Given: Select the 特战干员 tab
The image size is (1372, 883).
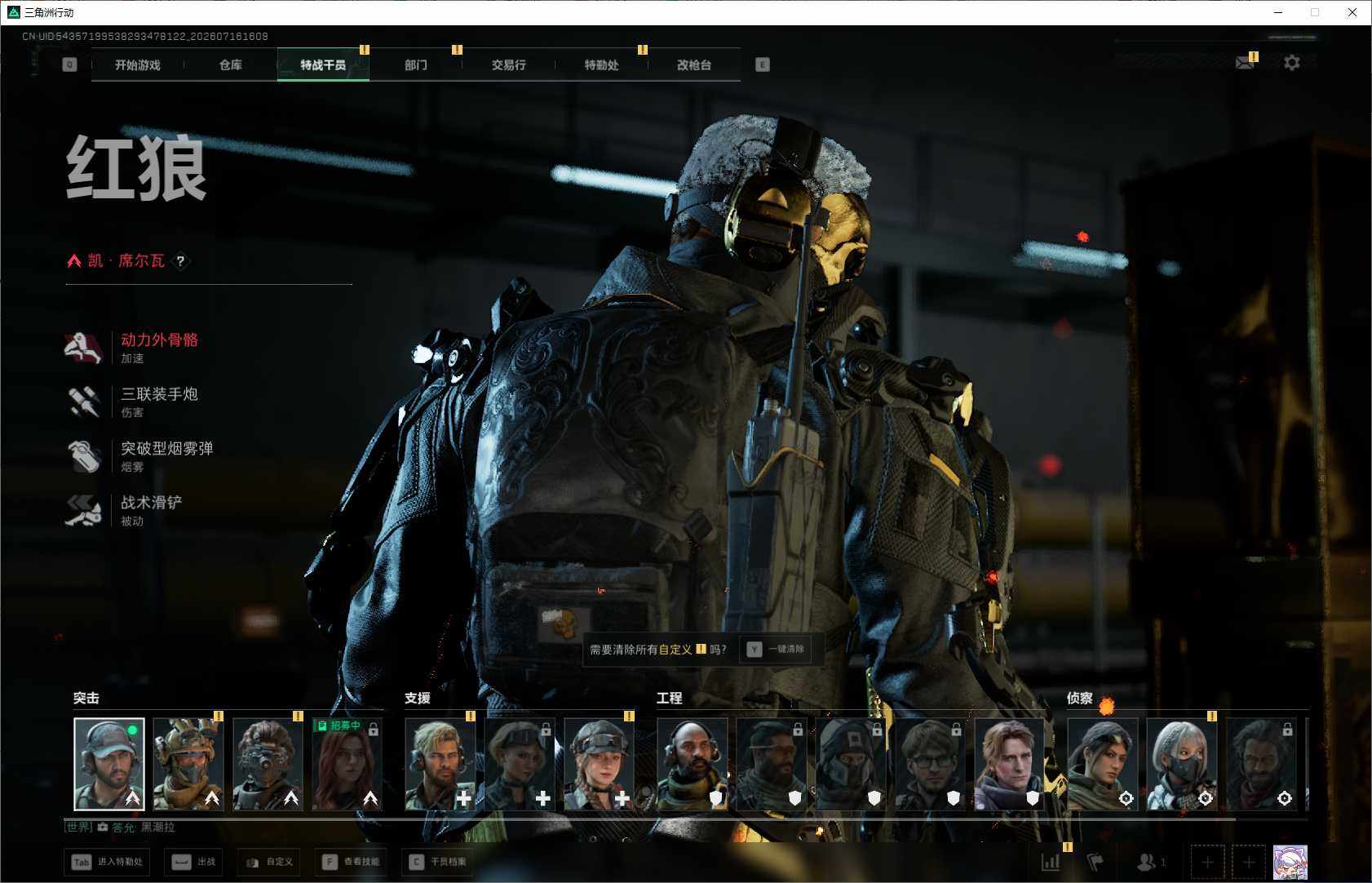Looking at the screenshot, I should 323,64.
